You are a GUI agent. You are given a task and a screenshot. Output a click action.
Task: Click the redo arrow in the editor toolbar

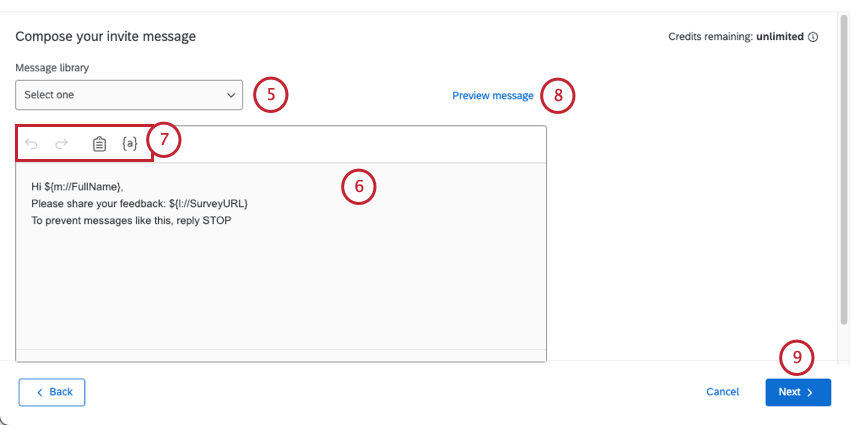[61, 144]
